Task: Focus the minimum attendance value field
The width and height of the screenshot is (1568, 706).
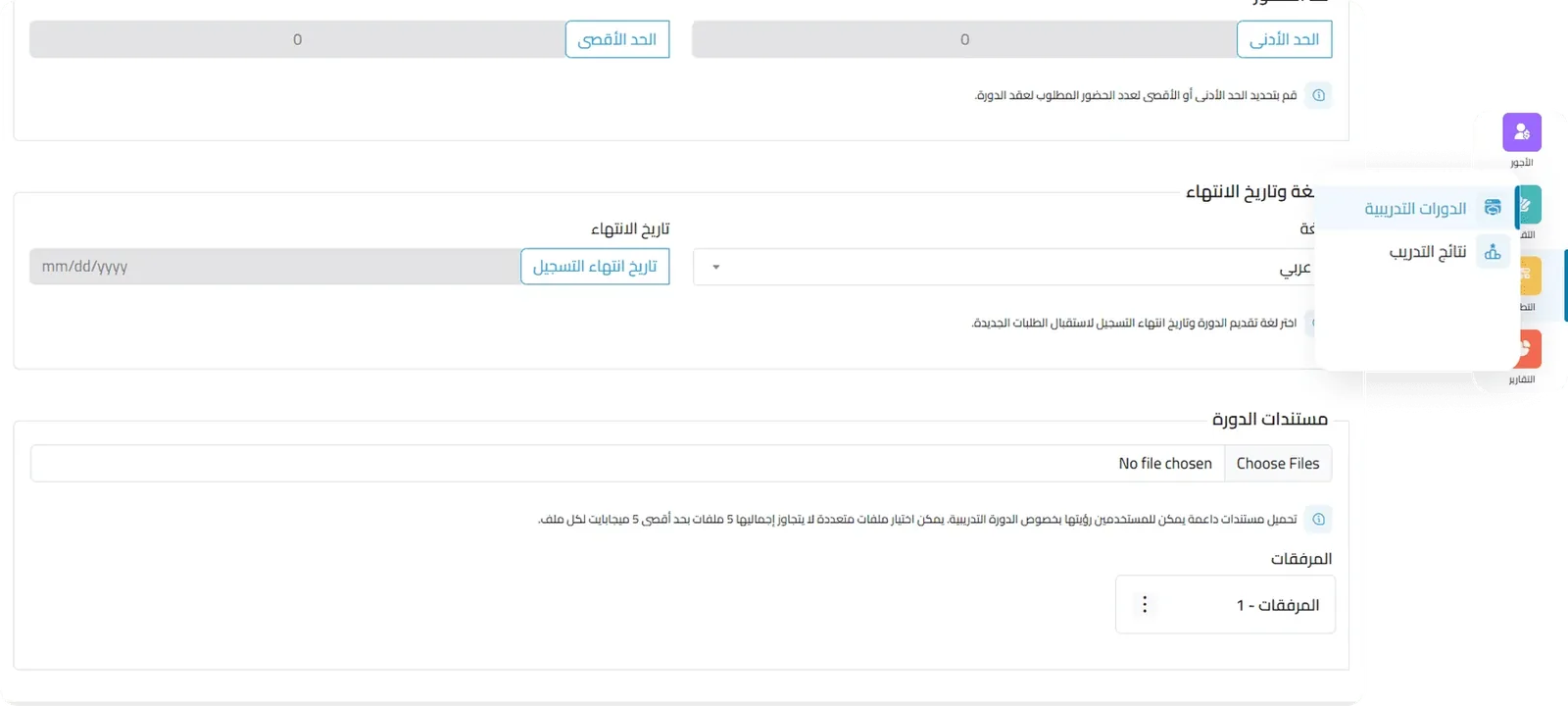Action: click(964, 39)
